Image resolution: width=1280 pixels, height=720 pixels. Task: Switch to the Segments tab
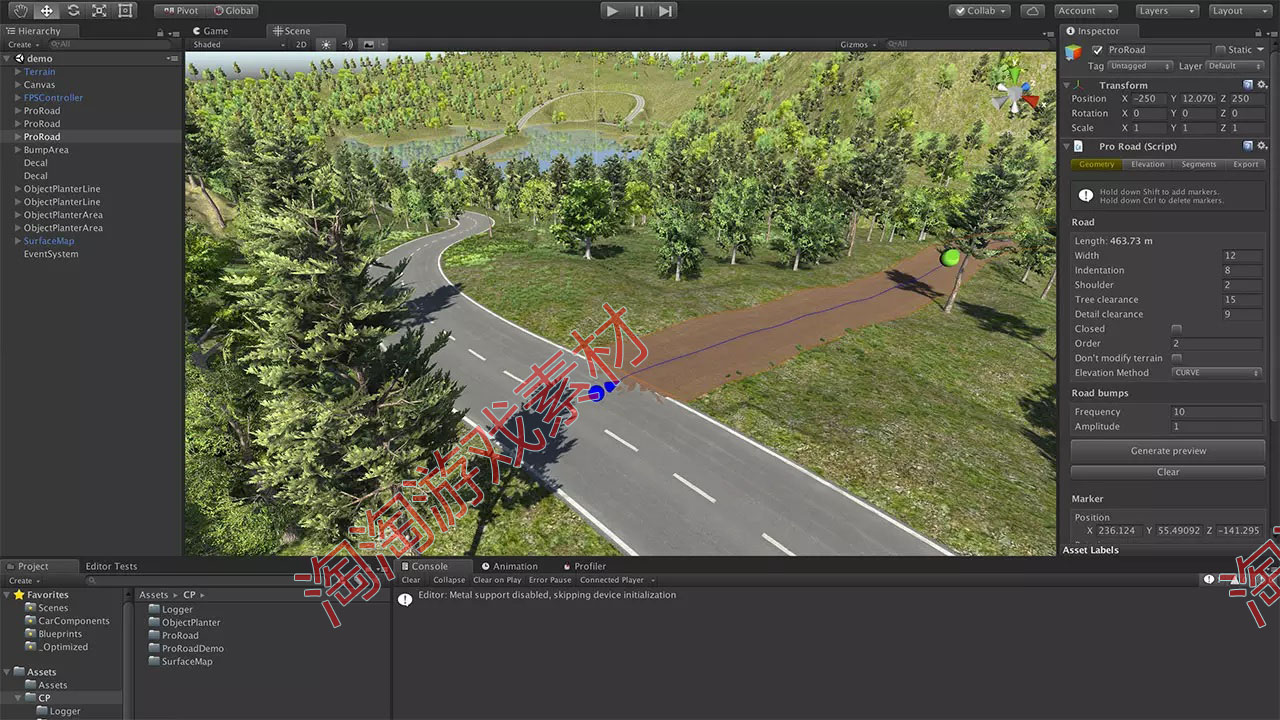[1198, 164]
